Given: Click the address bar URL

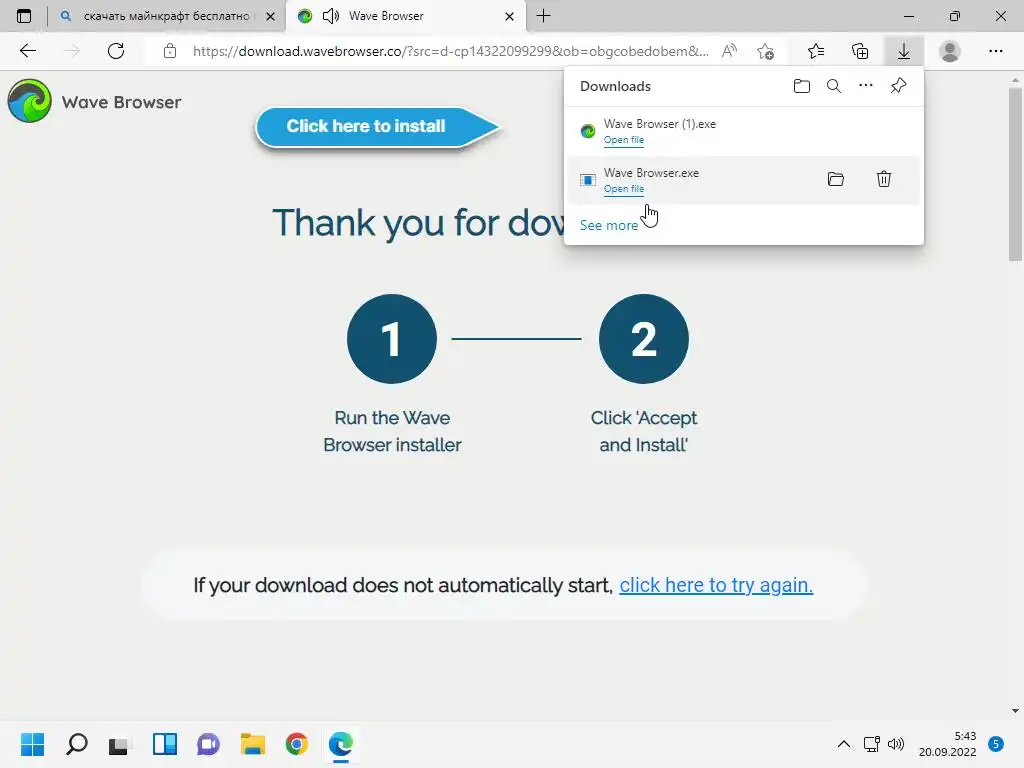Looking at the screenshot, I should coord(451,51).
